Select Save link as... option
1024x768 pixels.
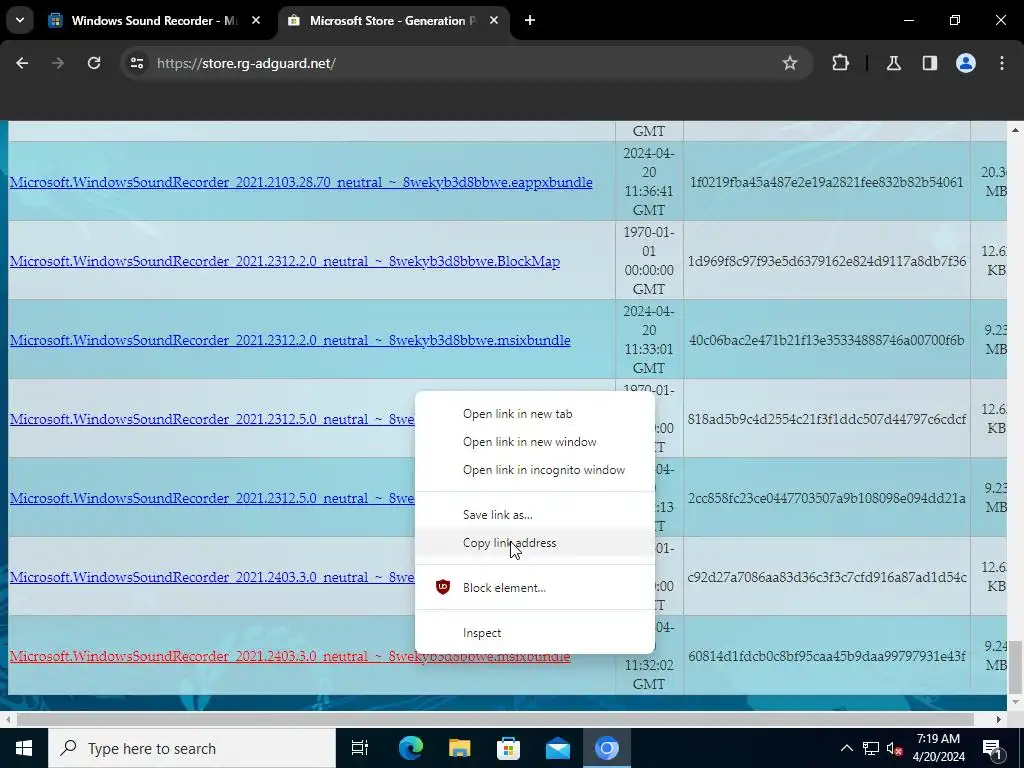click(498, 515)
